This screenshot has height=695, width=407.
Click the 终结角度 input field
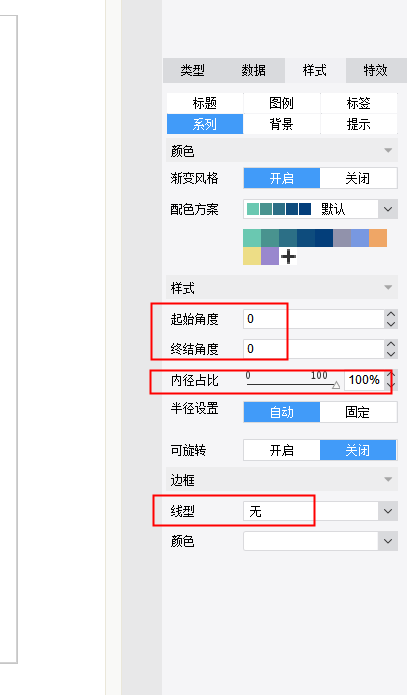pos(313,349)
